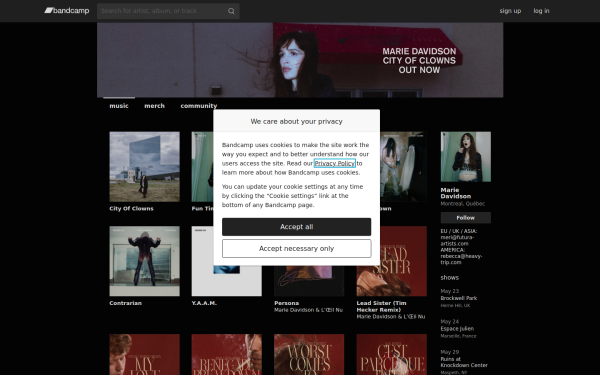
Task: Open the Contrarian album cover
Action: (x=145, y=261)
